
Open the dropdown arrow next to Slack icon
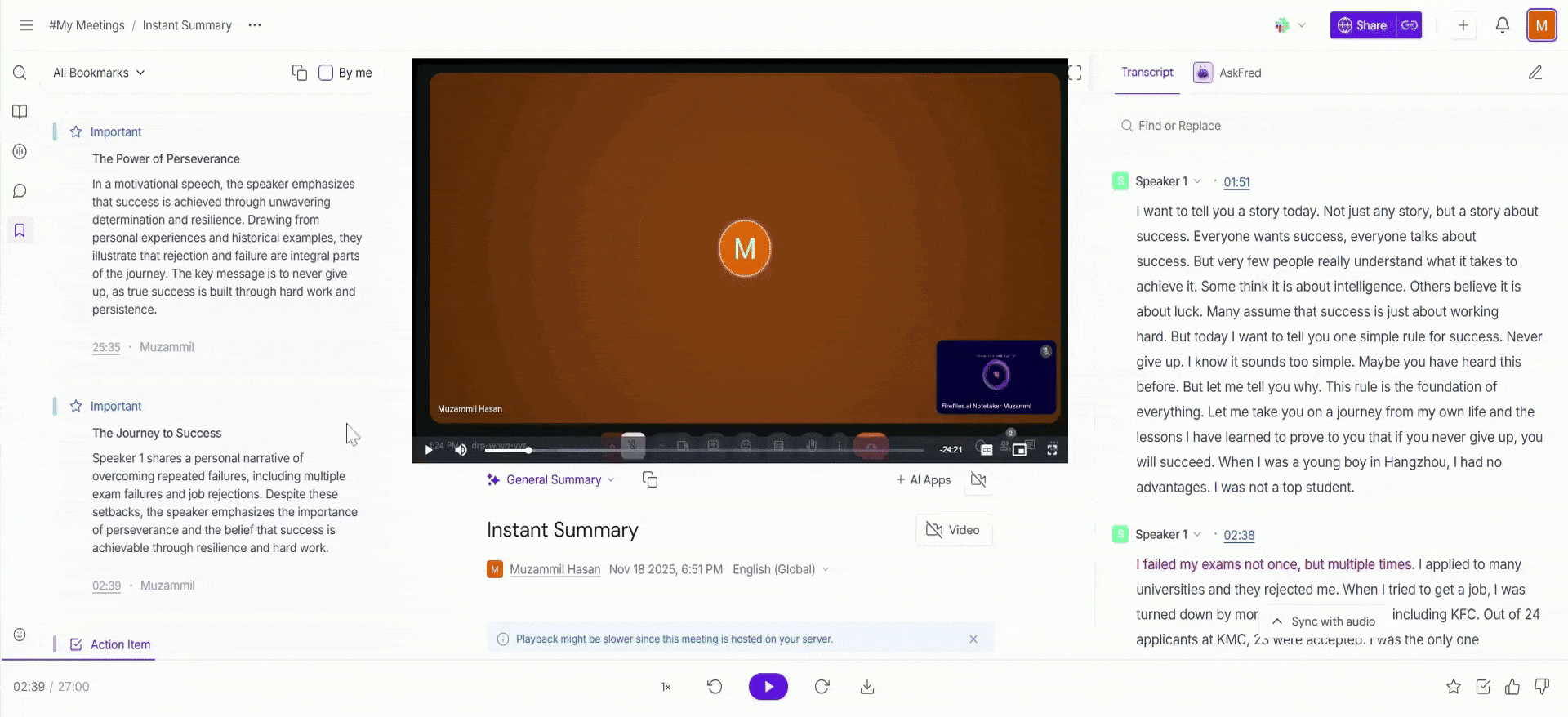[x=1302, y=25]
